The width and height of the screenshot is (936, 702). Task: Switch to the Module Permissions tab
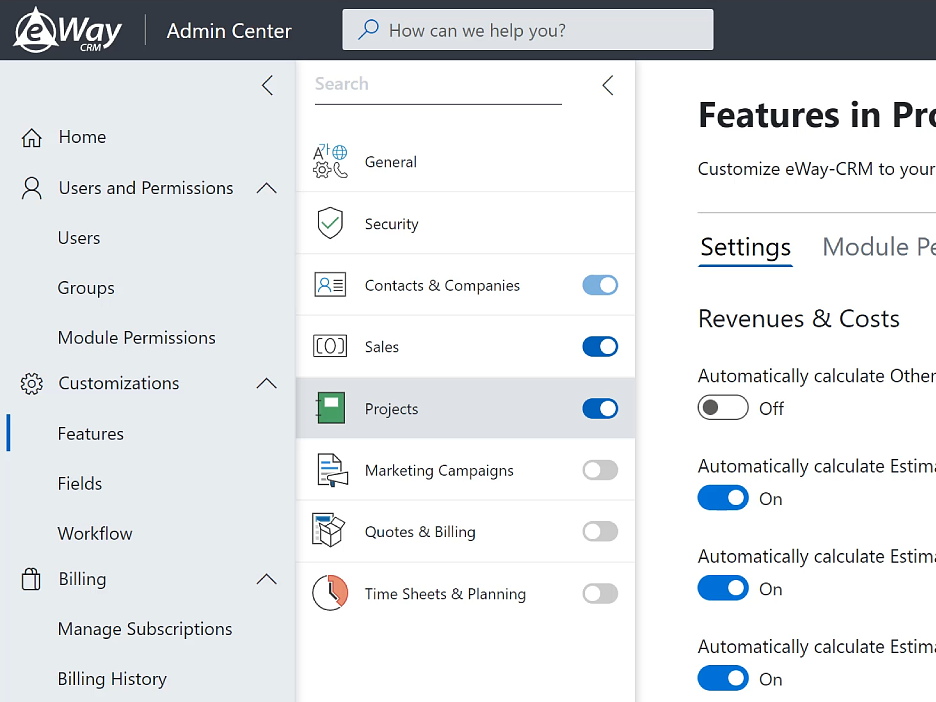point(879,247)
